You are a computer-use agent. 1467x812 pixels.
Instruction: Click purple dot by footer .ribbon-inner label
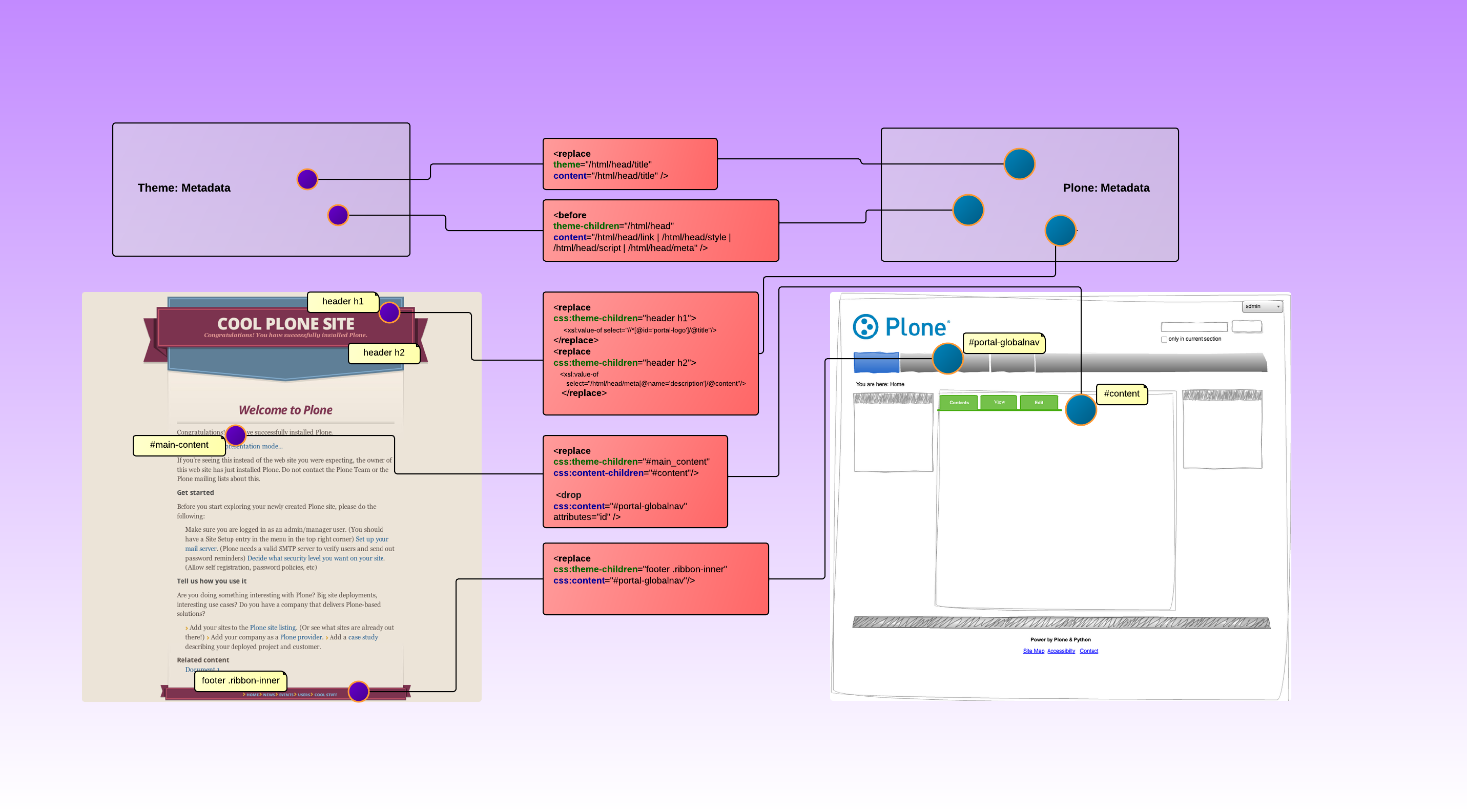[358, 691]
